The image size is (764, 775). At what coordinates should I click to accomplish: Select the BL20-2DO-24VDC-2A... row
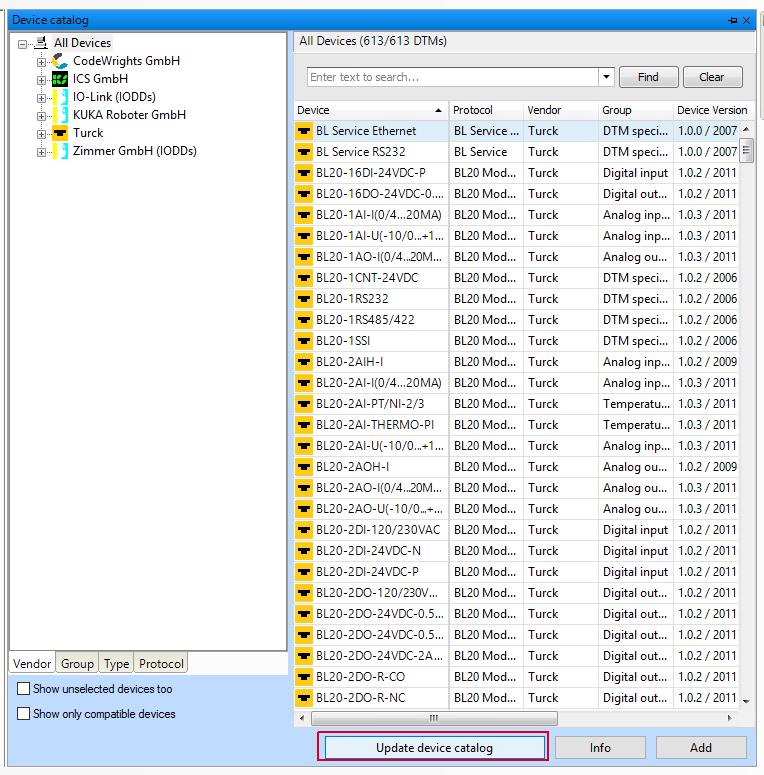(x=516, y=656)
